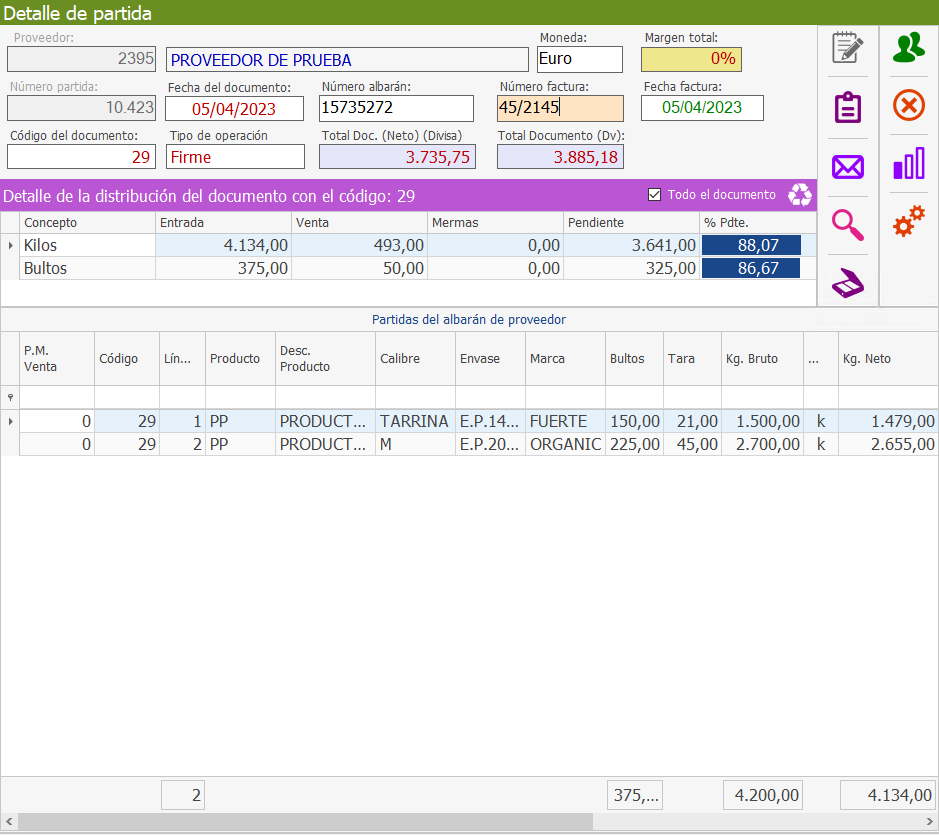Open the purple clipboard icon
The width and height of the screenshot is (939, 835).
pyautogui.click(x=848, y=107)
